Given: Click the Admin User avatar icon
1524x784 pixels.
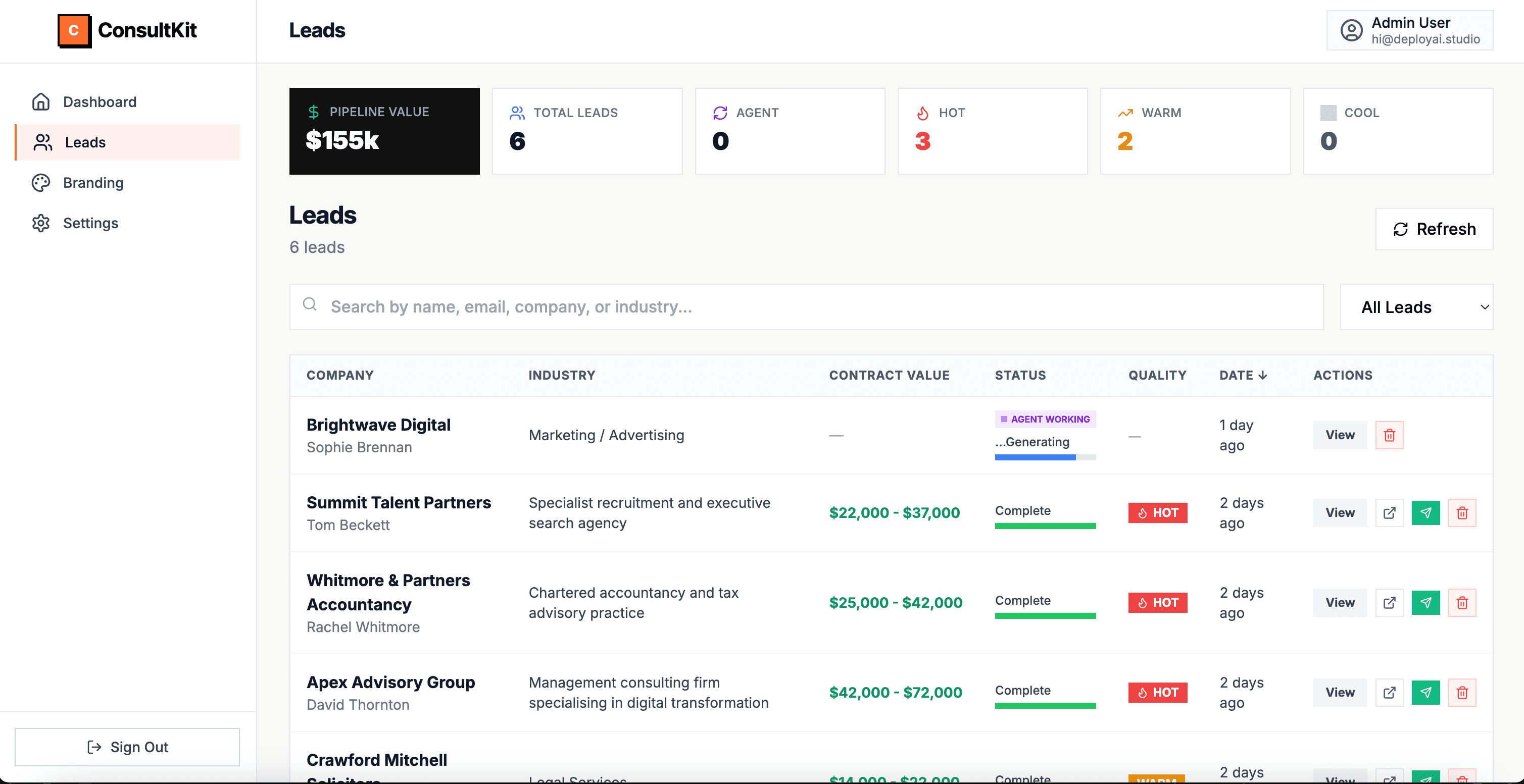Looking at the screenshot, I should [1351, 30].
